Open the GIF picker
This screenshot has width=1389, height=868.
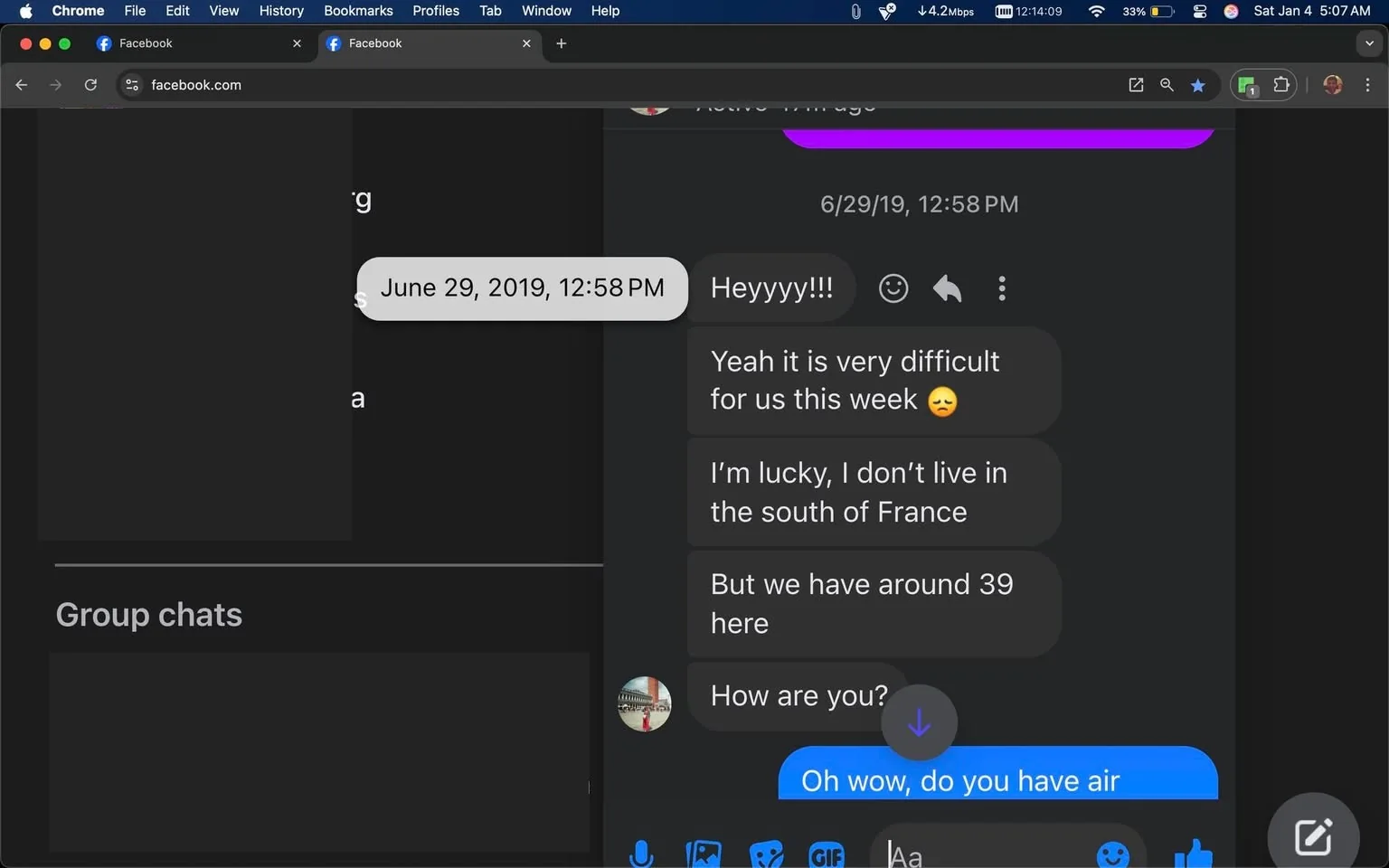(827, 854)
